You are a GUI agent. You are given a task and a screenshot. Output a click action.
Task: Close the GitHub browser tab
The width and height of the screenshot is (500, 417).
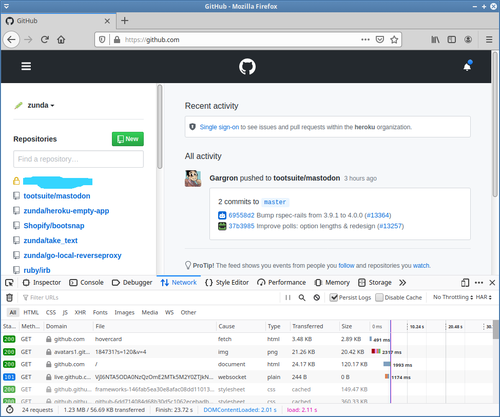(x=107, y=21)
